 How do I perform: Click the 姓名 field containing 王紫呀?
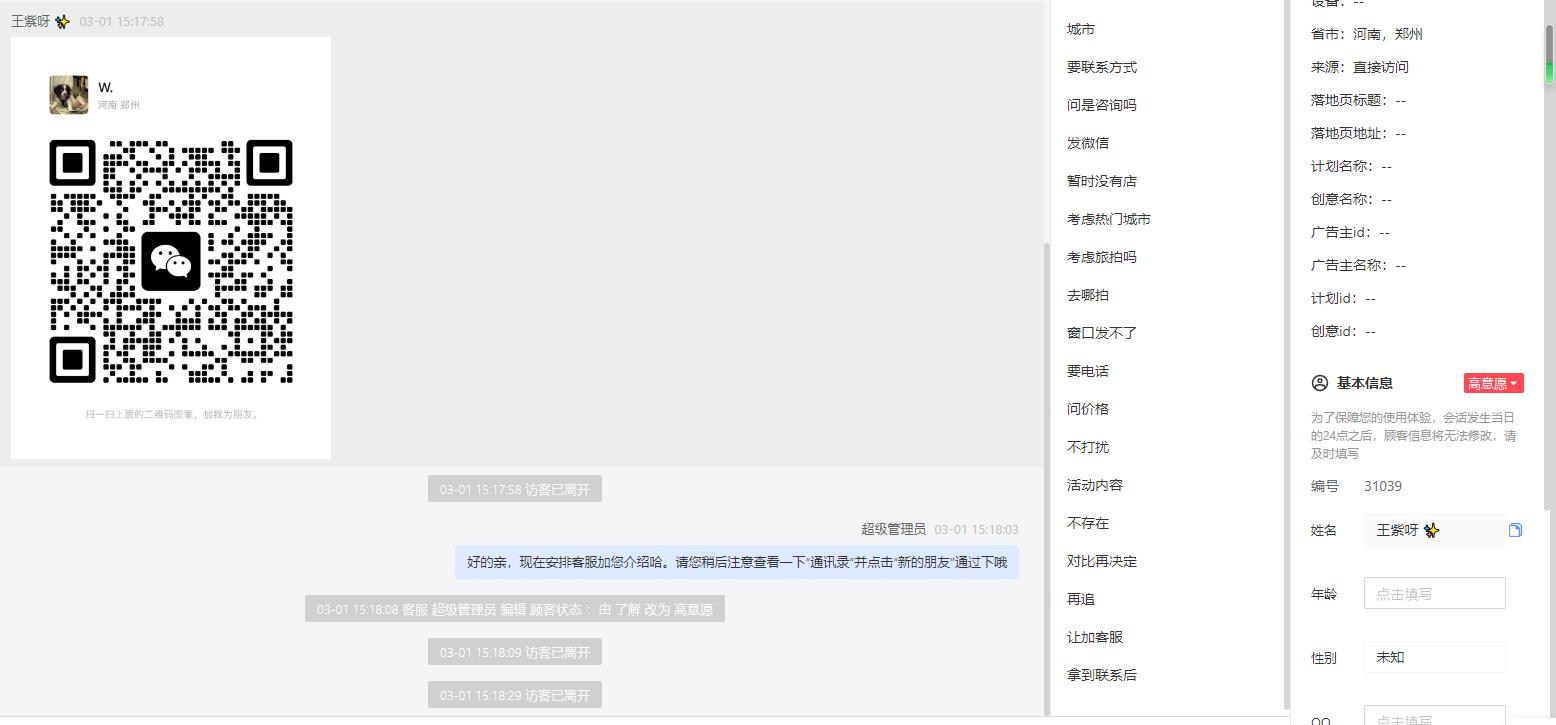coord(1434,530)
